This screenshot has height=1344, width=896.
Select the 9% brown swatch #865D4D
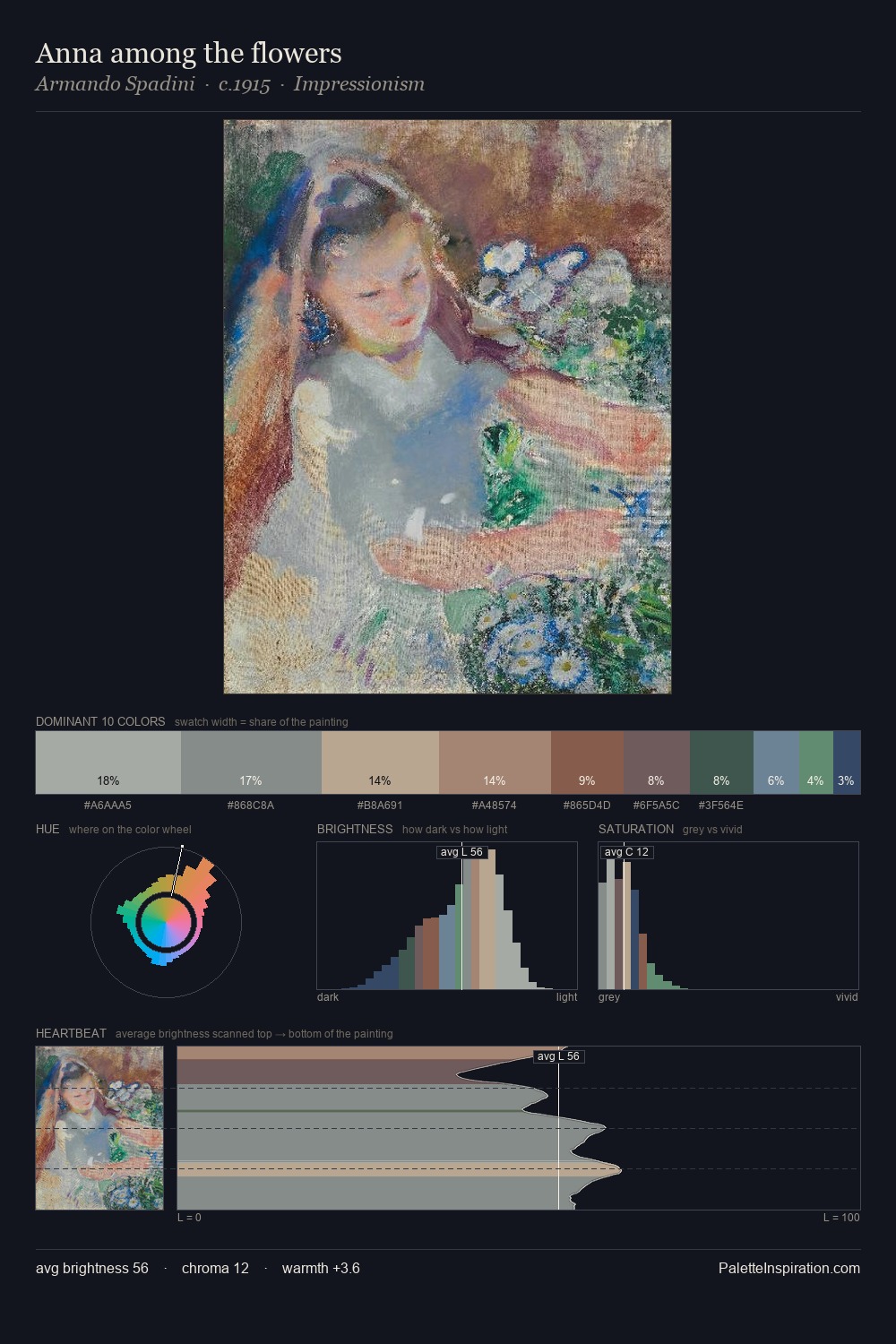[x=587, y=762]
